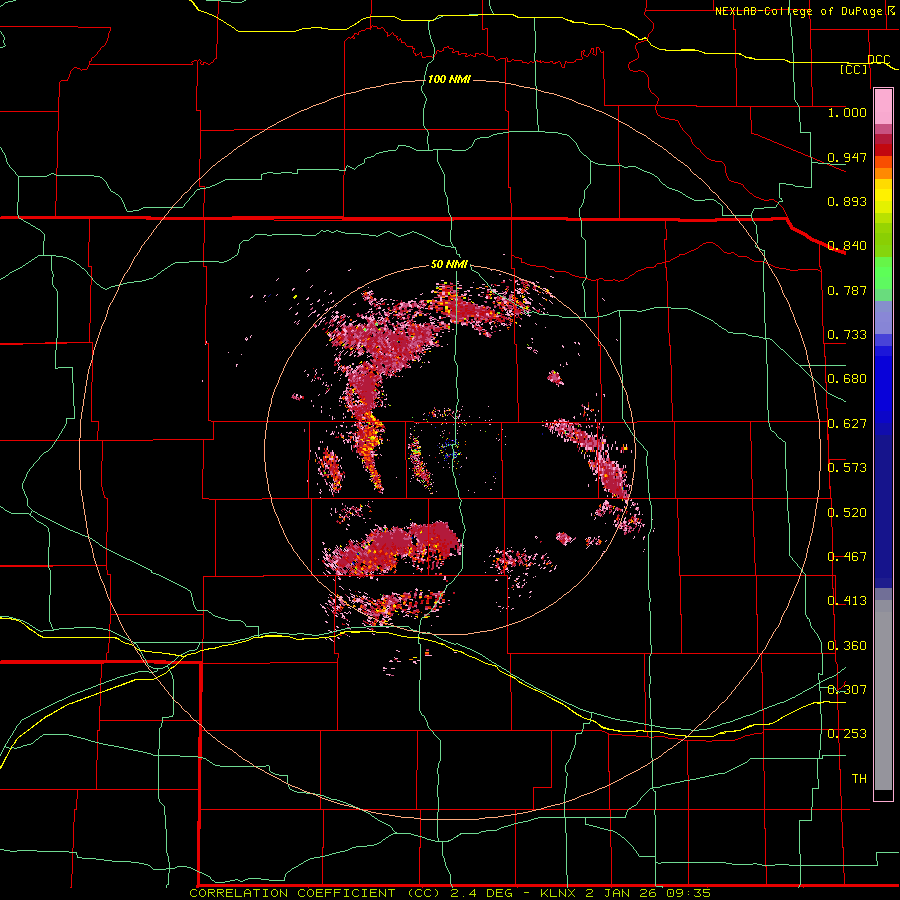The width and height of the screenshot is (900, 900).
Task: Click the 100 NMI range ring label
Action: (449, 79)
